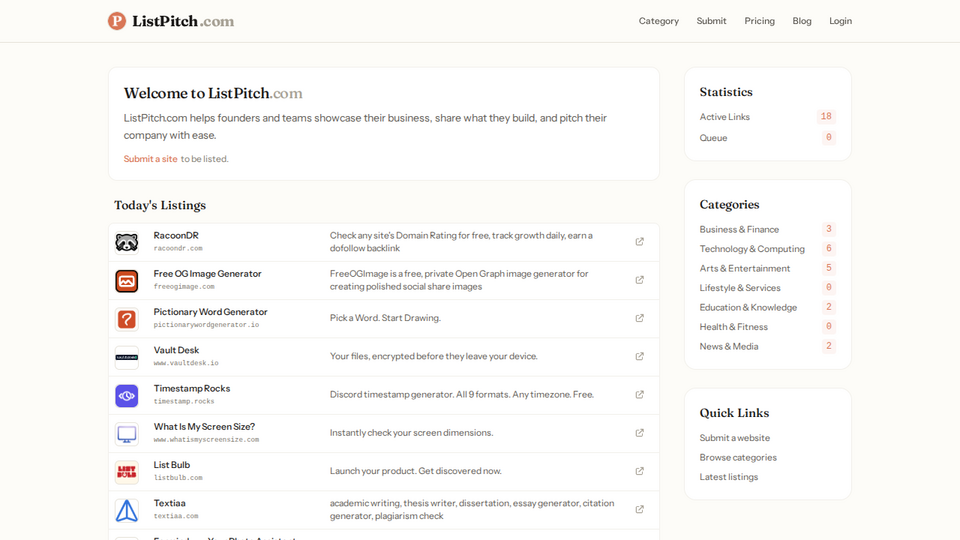Click 'Submit a website' quick link

click(x=735, y=438)
